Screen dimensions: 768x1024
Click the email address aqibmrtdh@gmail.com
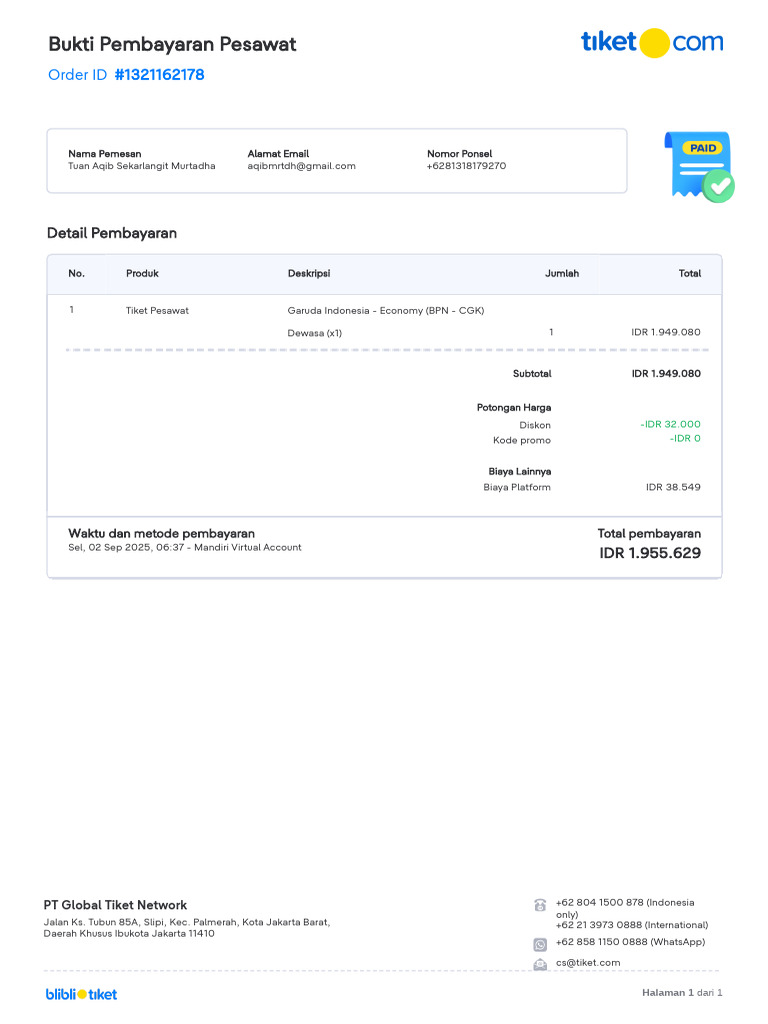[301, 166]
